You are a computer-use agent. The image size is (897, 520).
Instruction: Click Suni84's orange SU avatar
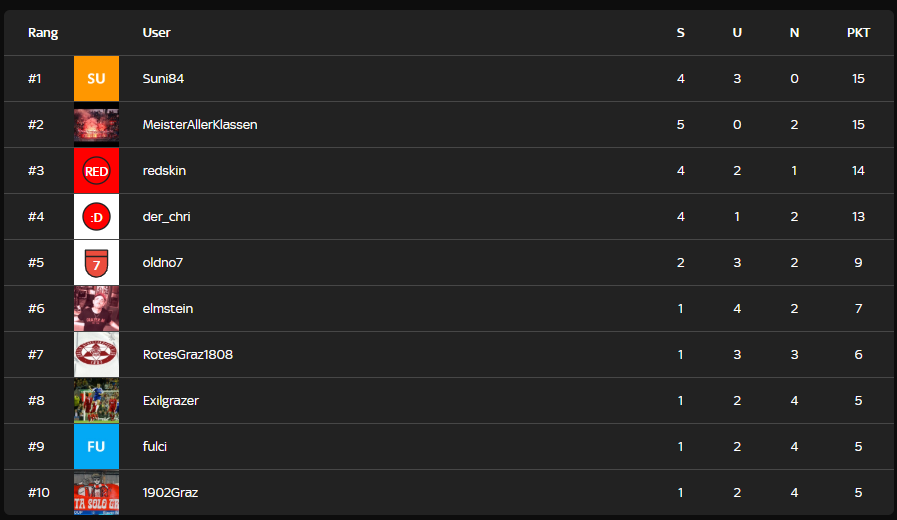point(96,79)
